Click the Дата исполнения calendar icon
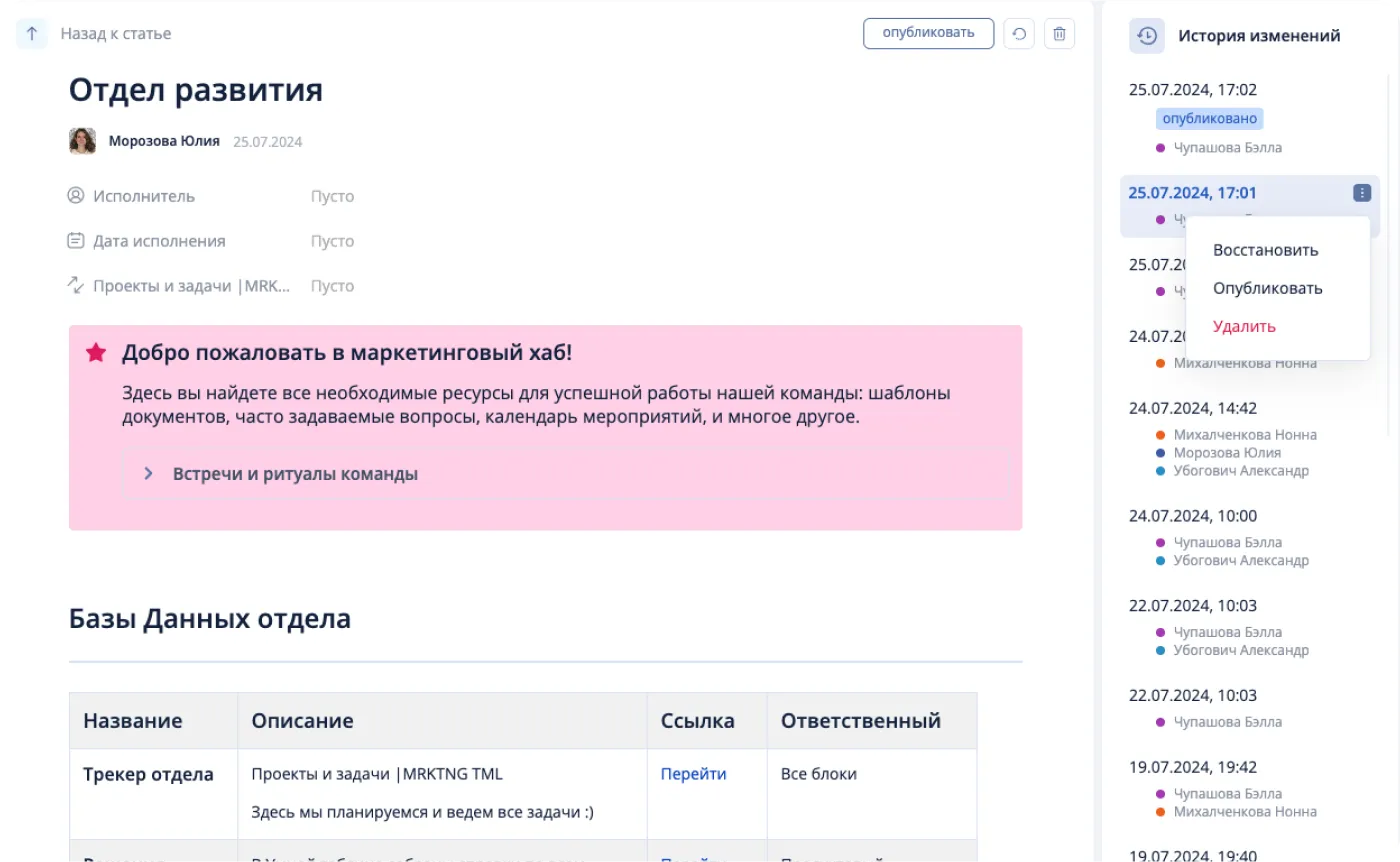This screenshot has height=862, width=1400. point(76,240)
